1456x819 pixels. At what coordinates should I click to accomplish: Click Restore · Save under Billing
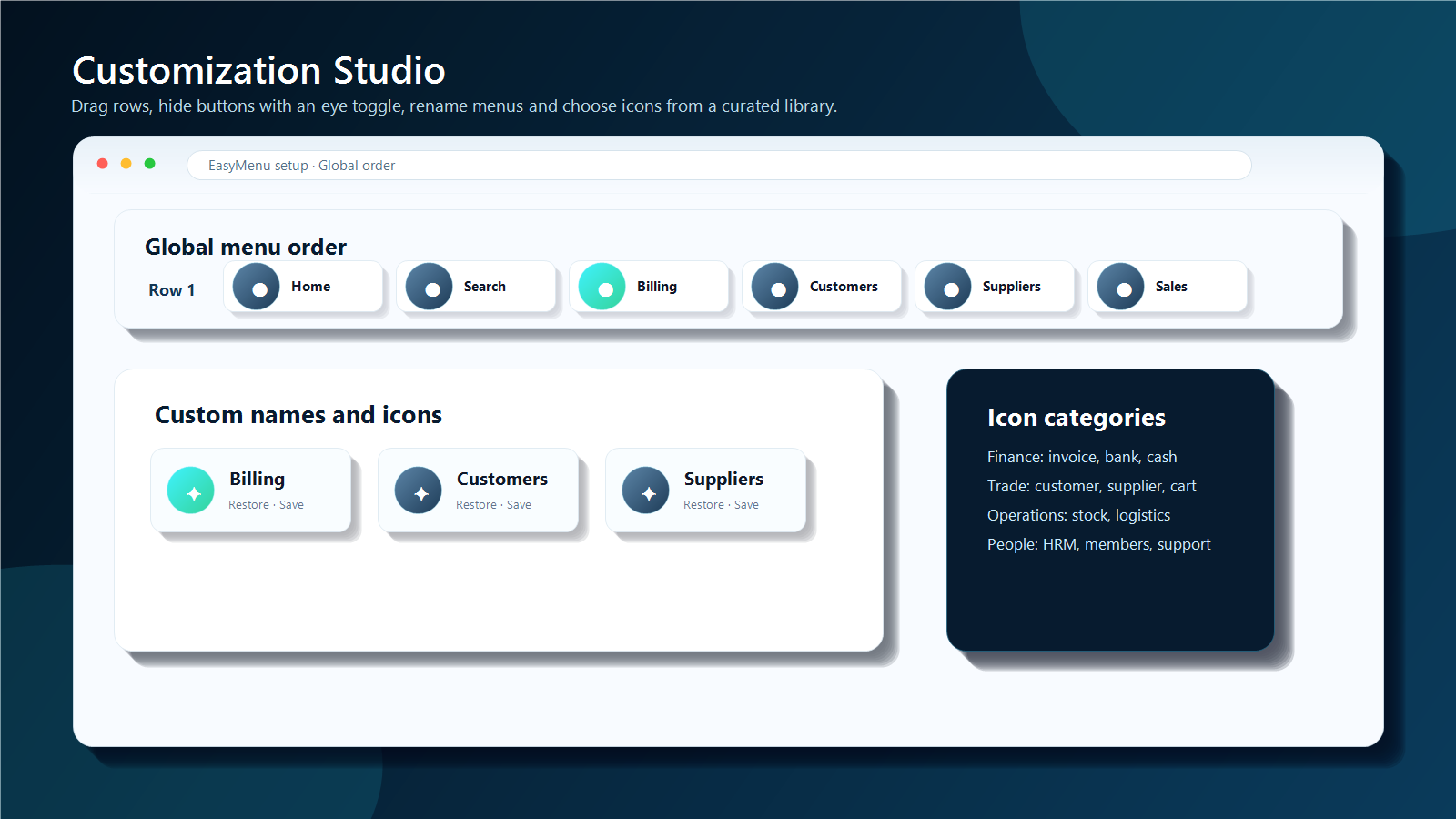point(266,505)
